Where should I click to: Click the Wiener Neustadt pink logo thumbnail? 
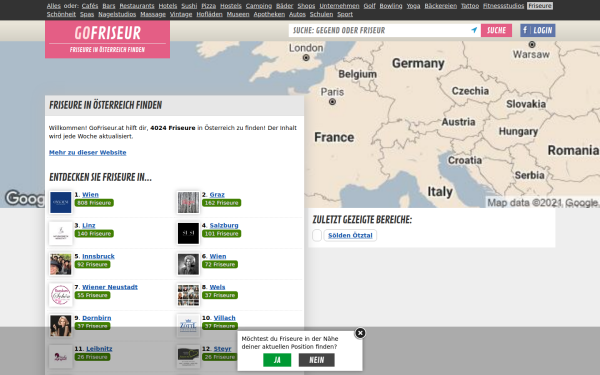pos(60,295)
